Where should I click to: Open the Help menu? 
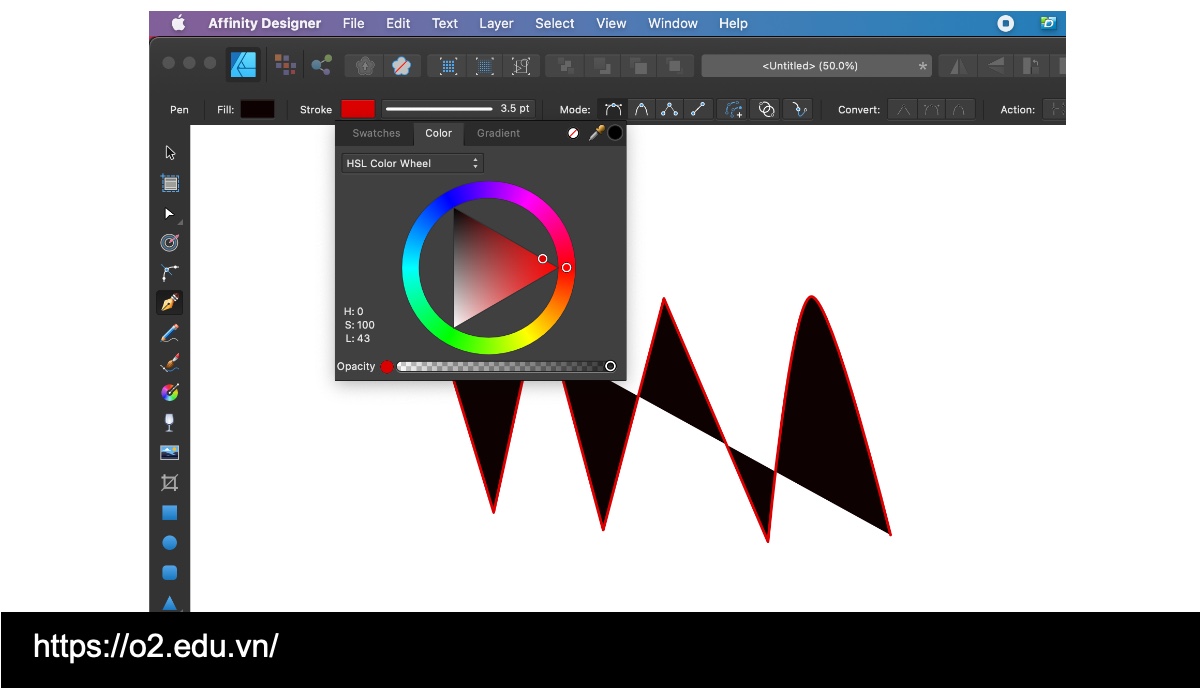pos(733,23)
